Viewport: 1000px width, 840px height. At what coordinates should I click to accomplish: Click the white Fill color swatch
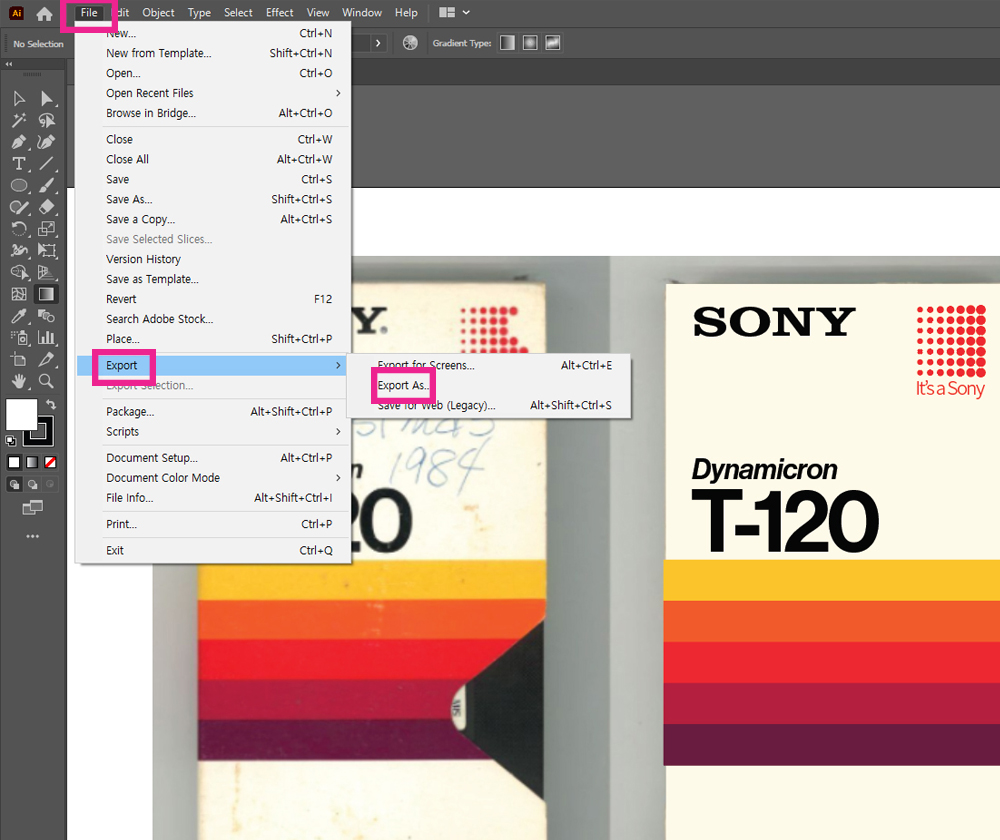pos(21,415)
